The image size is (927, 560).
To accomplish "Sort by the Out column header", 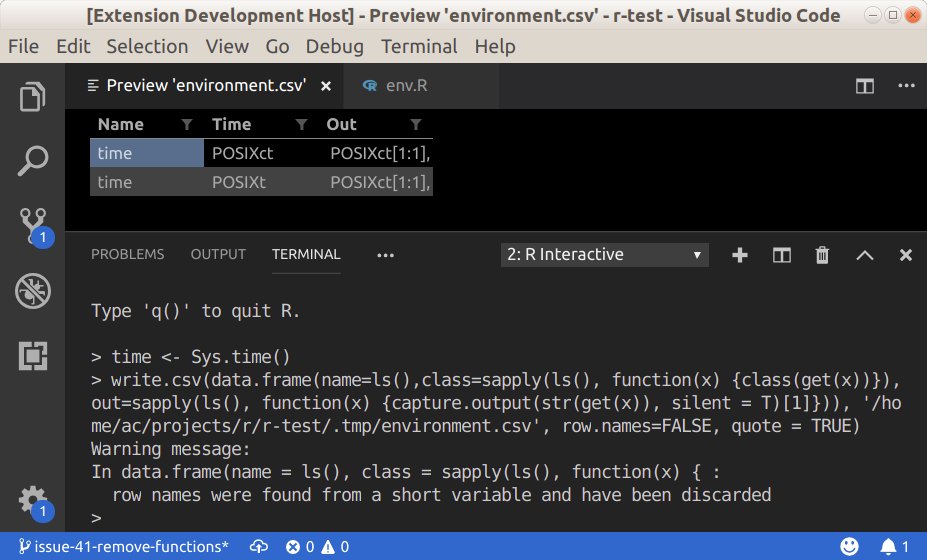I will (341, 124).
